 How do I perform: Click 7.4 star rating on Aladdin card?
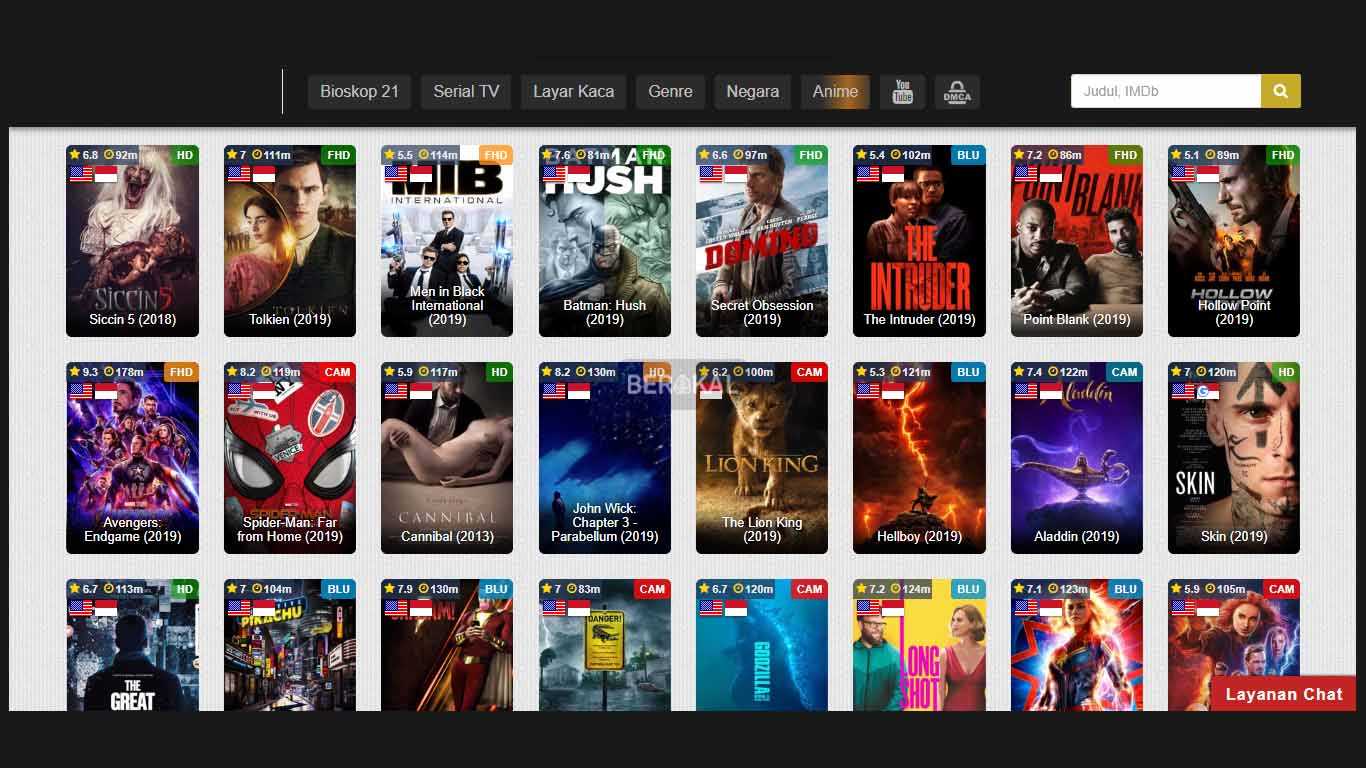click(1029, 372)
